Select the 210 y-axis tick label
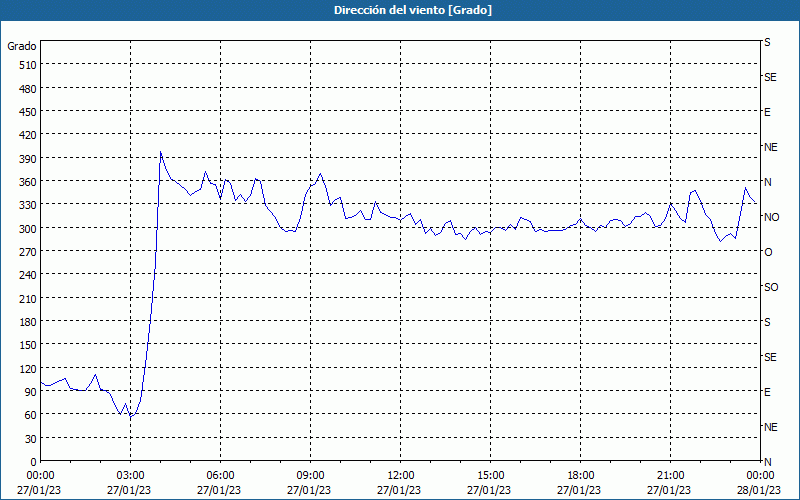 click(28, 298)
